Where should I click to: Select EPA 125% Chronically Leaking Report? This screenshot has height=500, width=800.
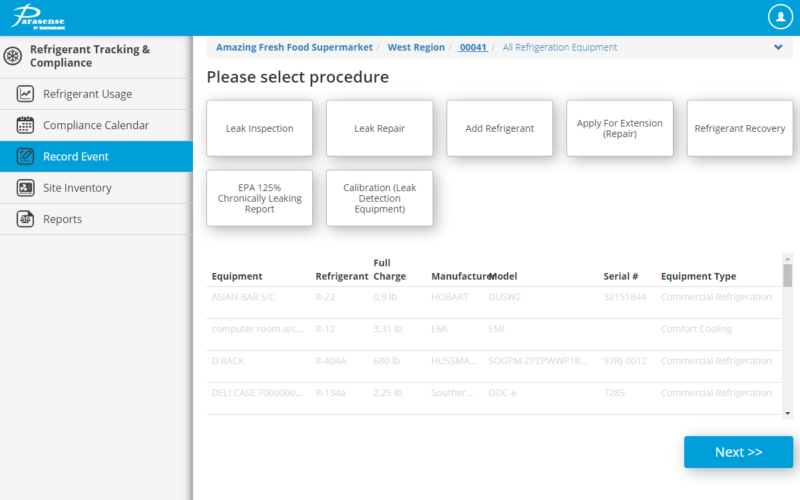tap(259, 198)
